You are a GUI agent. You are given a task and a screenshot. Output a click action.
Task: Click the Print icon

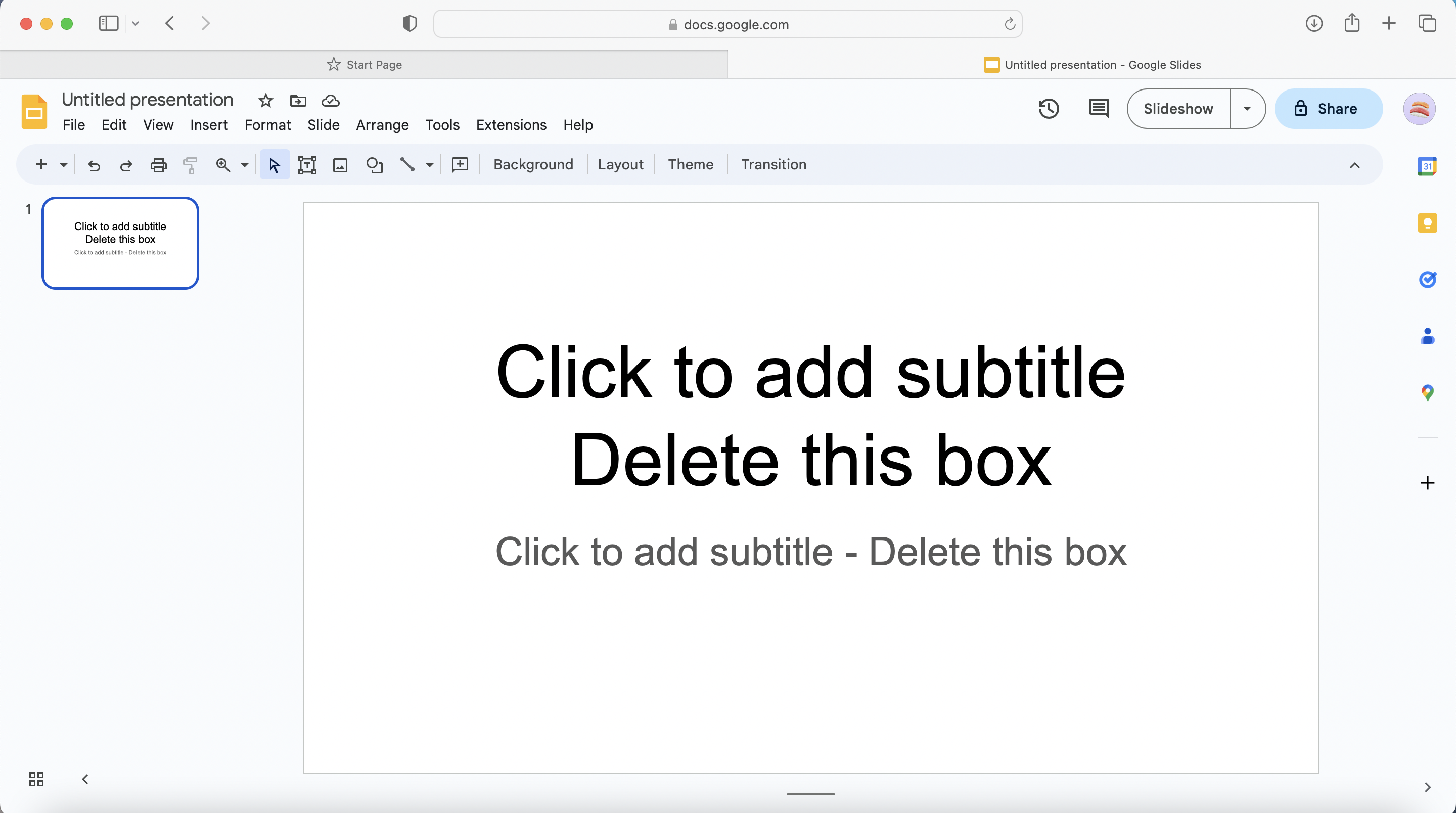[158, 164]
